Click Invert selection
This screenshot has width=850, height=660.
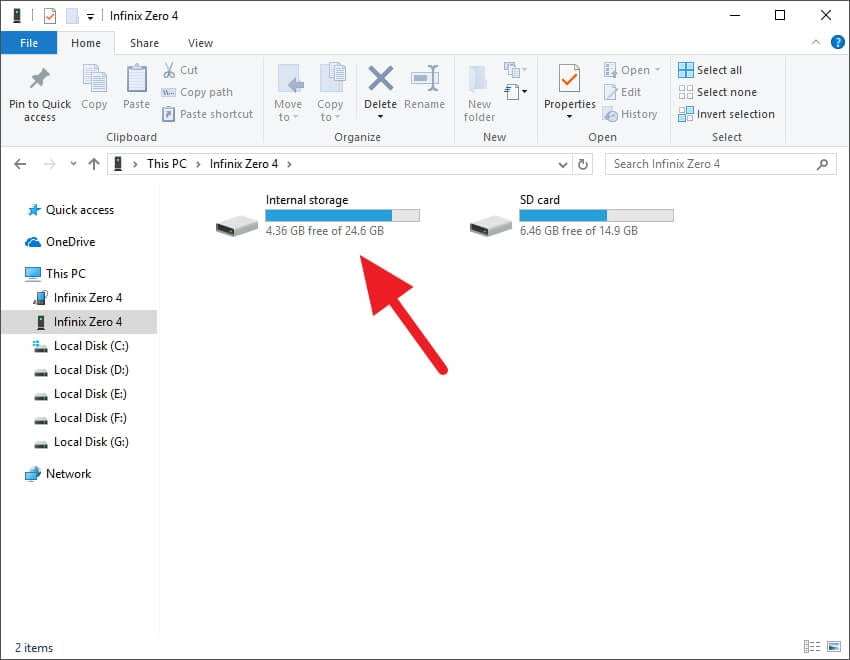(x=726, y=114)
